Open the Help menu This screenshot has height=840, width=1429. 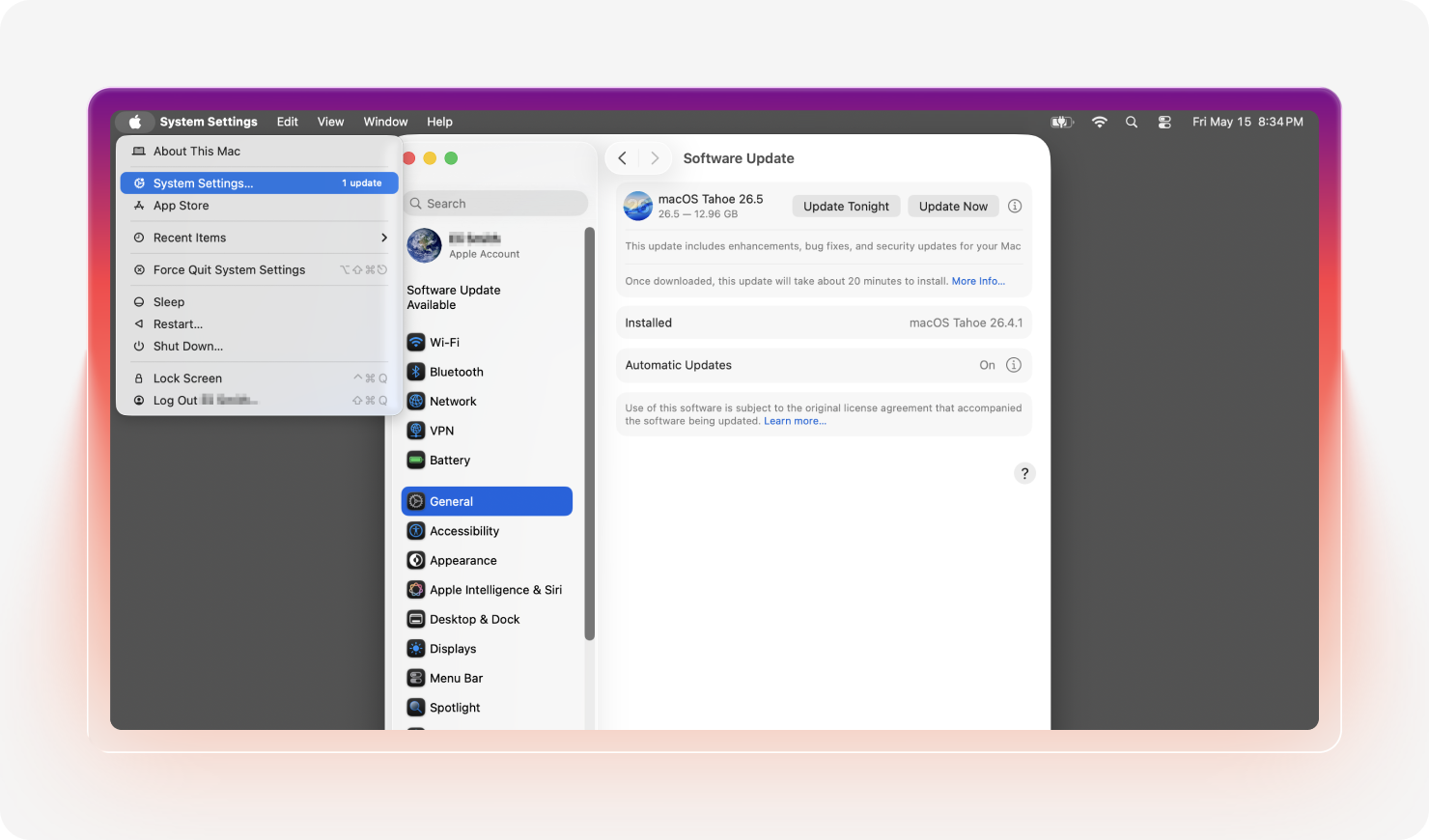440,122
